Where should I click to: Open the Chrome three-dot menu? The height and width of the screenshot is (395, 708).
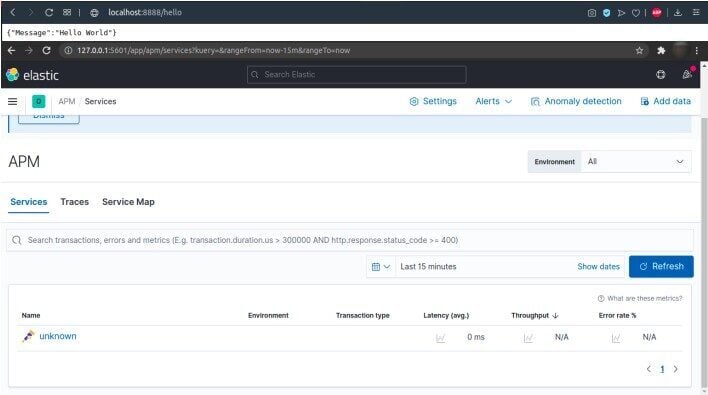[x=697, y=51]
